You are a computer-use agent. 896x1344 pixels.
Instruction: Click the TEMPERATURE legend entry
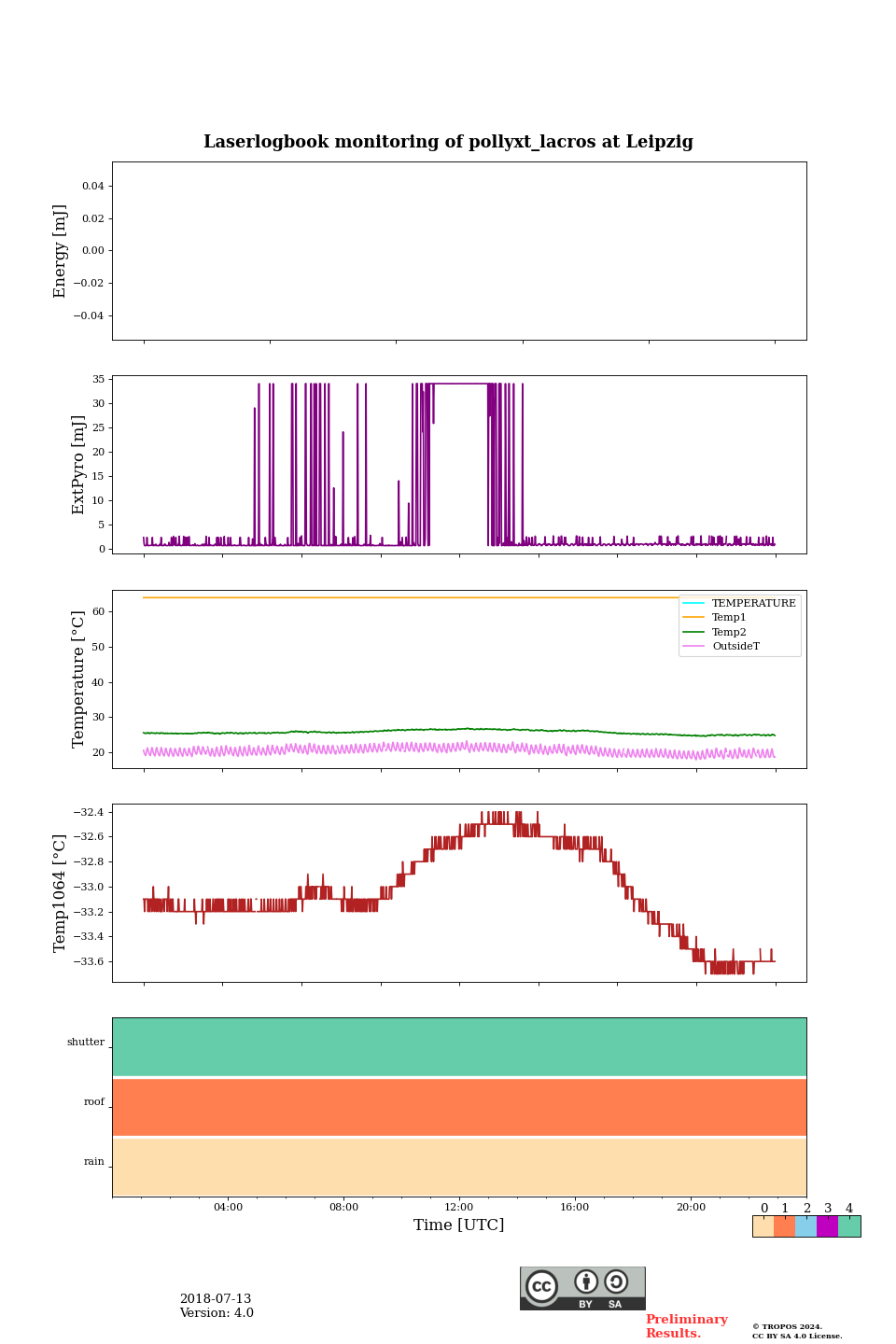[x=740, y=603]
